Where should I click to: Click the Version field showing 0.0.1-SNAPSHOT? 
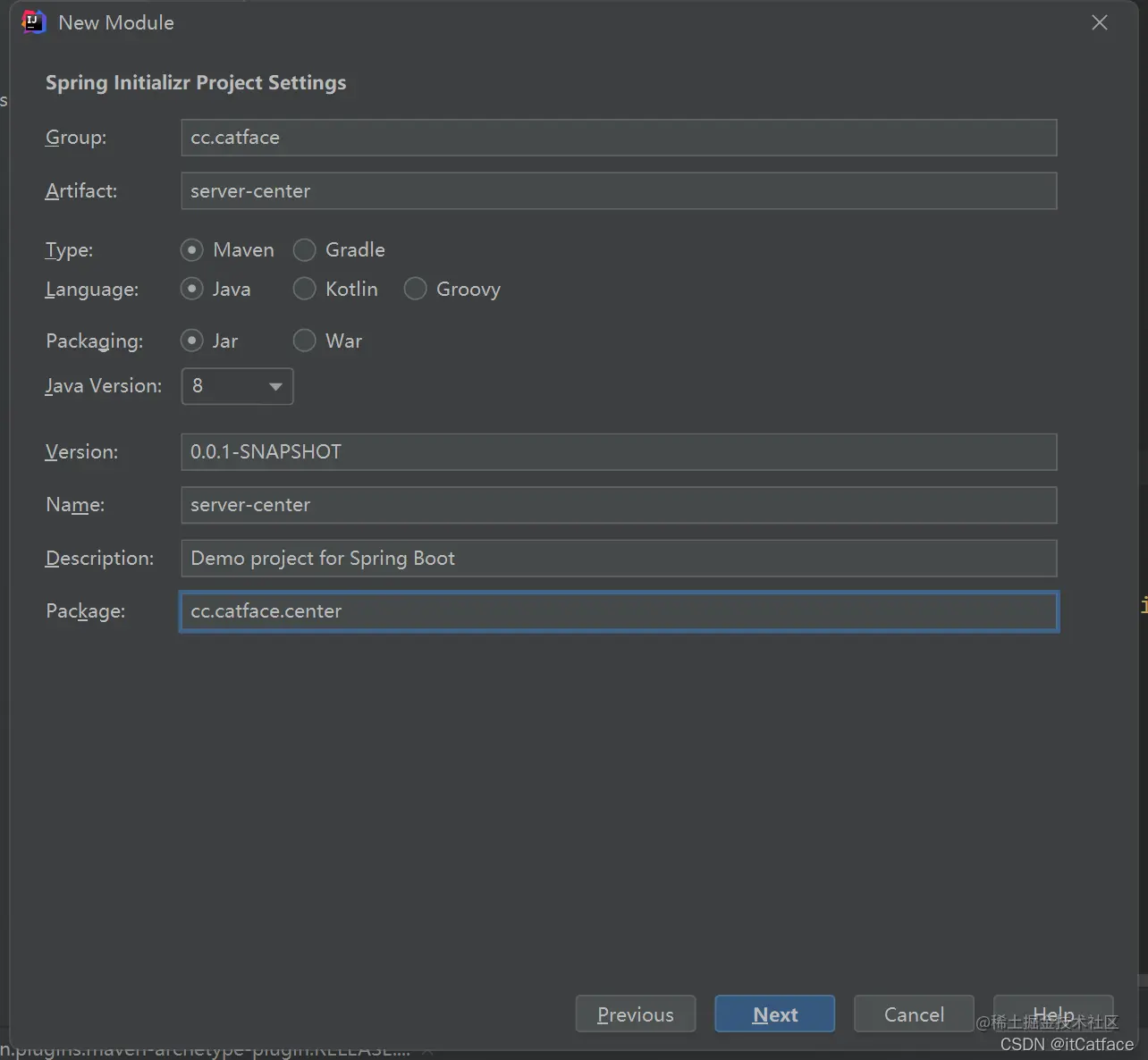pyautogui.click(x=619, y=452)
